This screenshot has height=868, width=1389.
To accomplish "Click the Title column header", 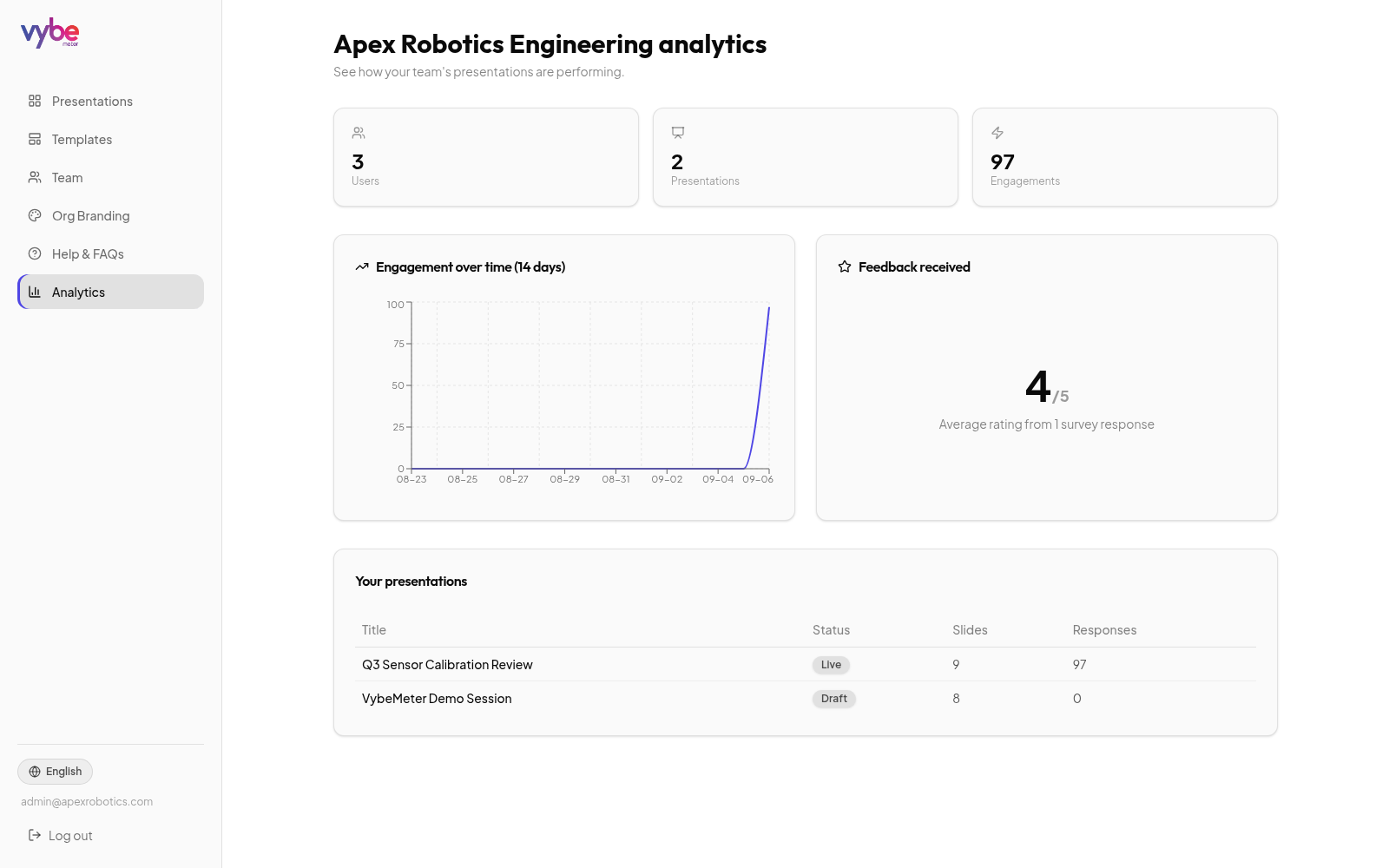I will tap(374, 630).
